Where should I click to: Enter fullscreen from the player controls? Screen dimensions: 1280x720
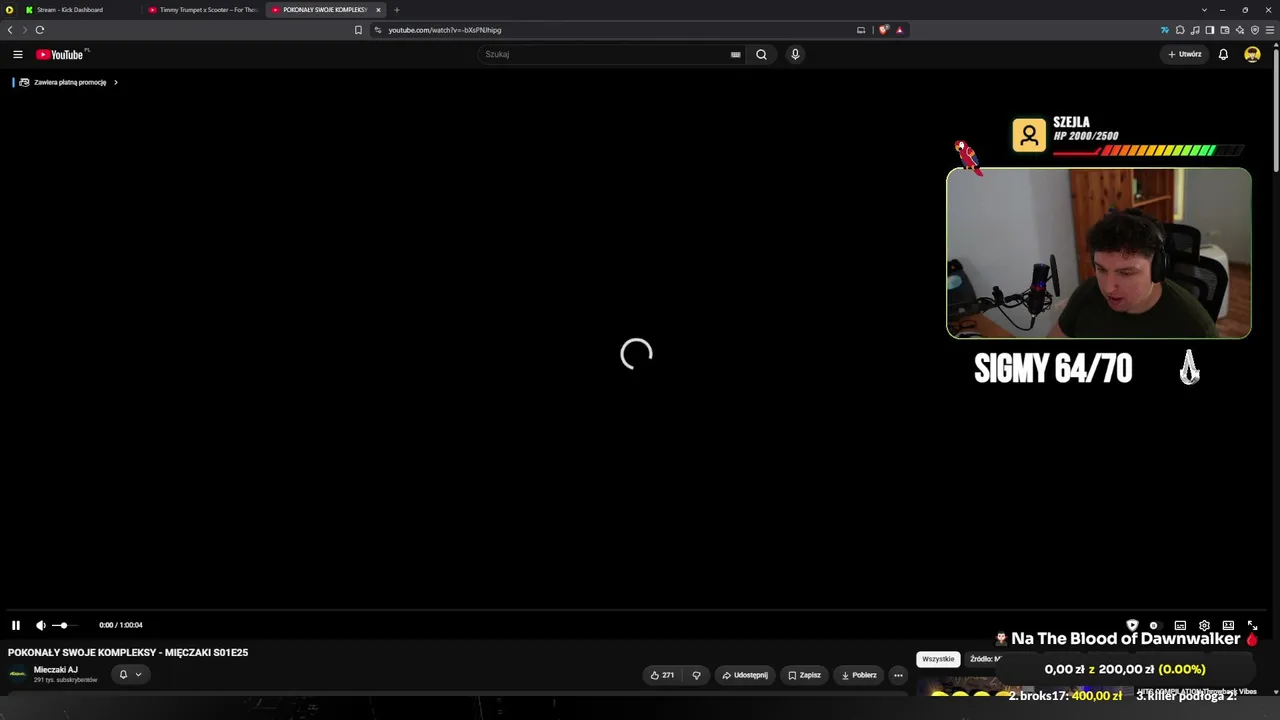click(1252, 625)
